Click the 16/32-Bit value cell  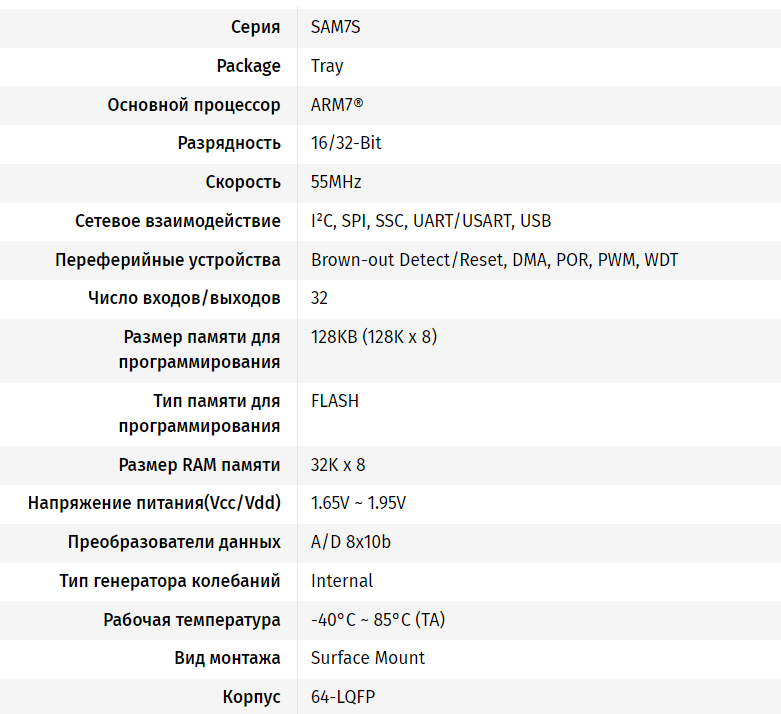click(x=346, y=143)
